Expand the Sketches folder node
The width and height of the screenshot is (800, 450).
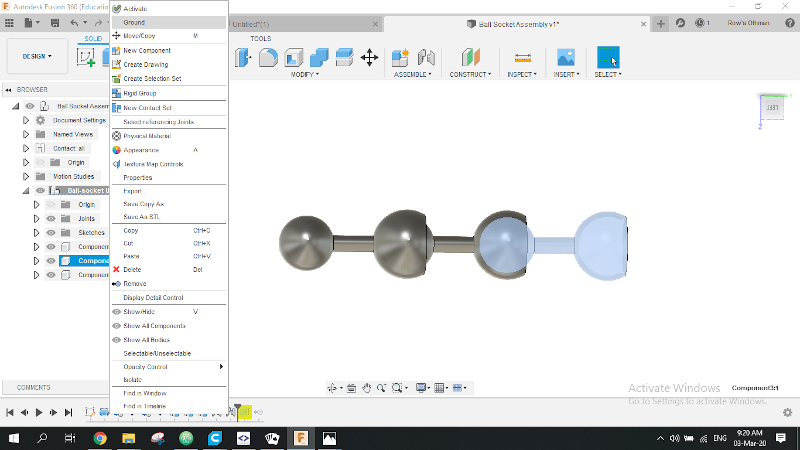coord(36,233)
